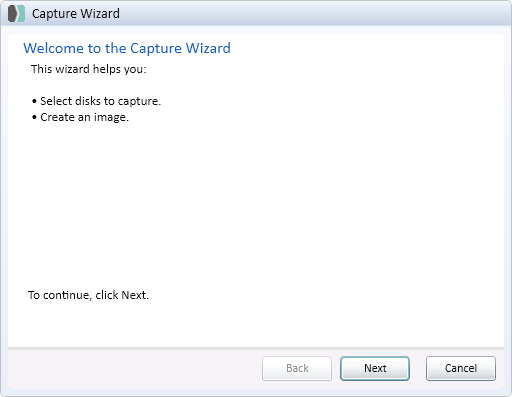Screen dimensions: 512x397
Task: Click the word 'Welcome' in the blue heading
Action: coord(53,48)
